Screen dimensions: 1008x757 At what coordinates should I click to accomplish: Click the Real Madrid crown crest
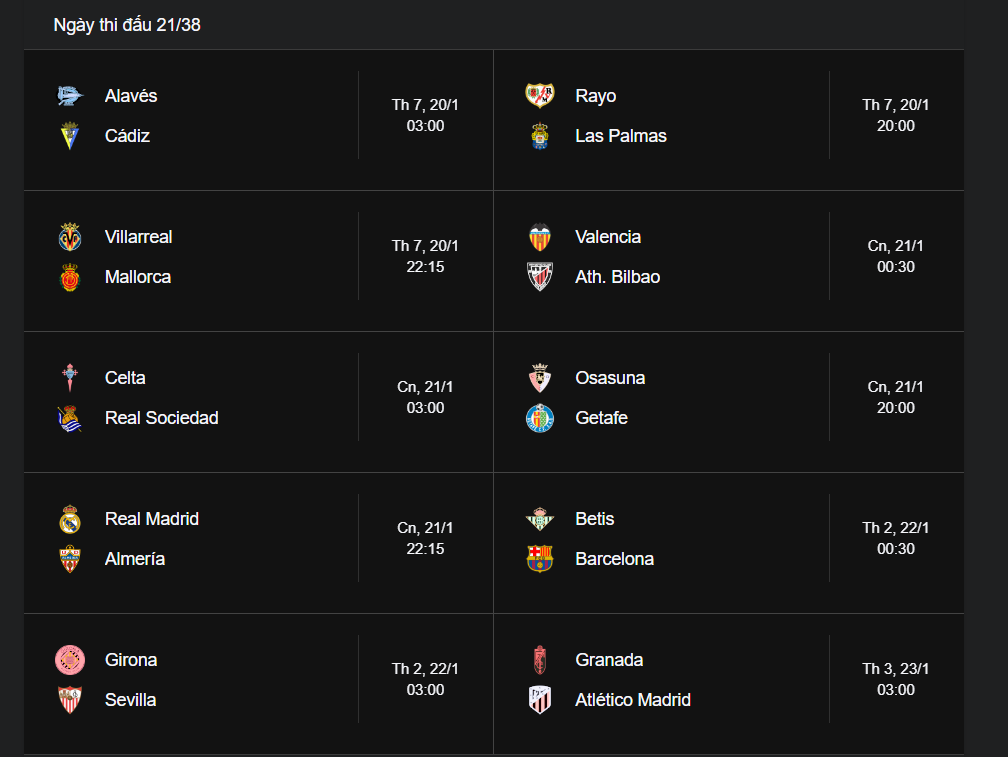pos(69,519)
